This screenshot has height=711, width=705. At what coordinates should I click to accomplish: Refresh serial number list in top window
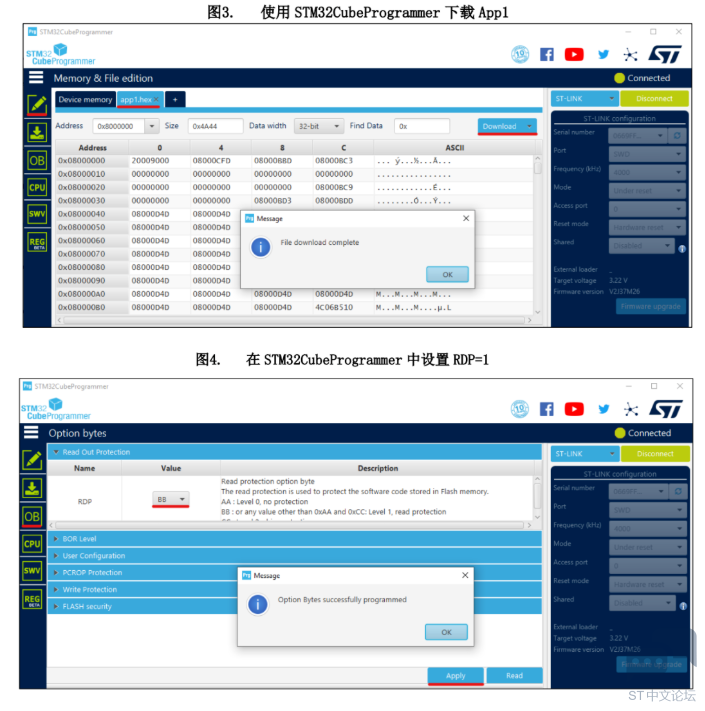[677, 136]
